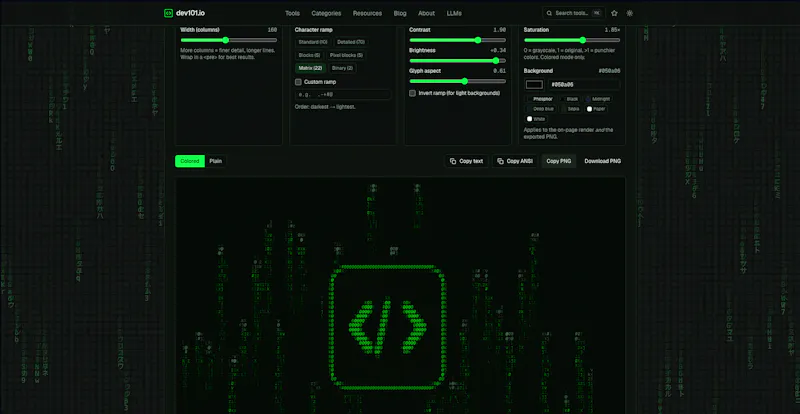Click the background hex input #050a06
This screenshot has height=414, width=800.
(x=584, y=85)
